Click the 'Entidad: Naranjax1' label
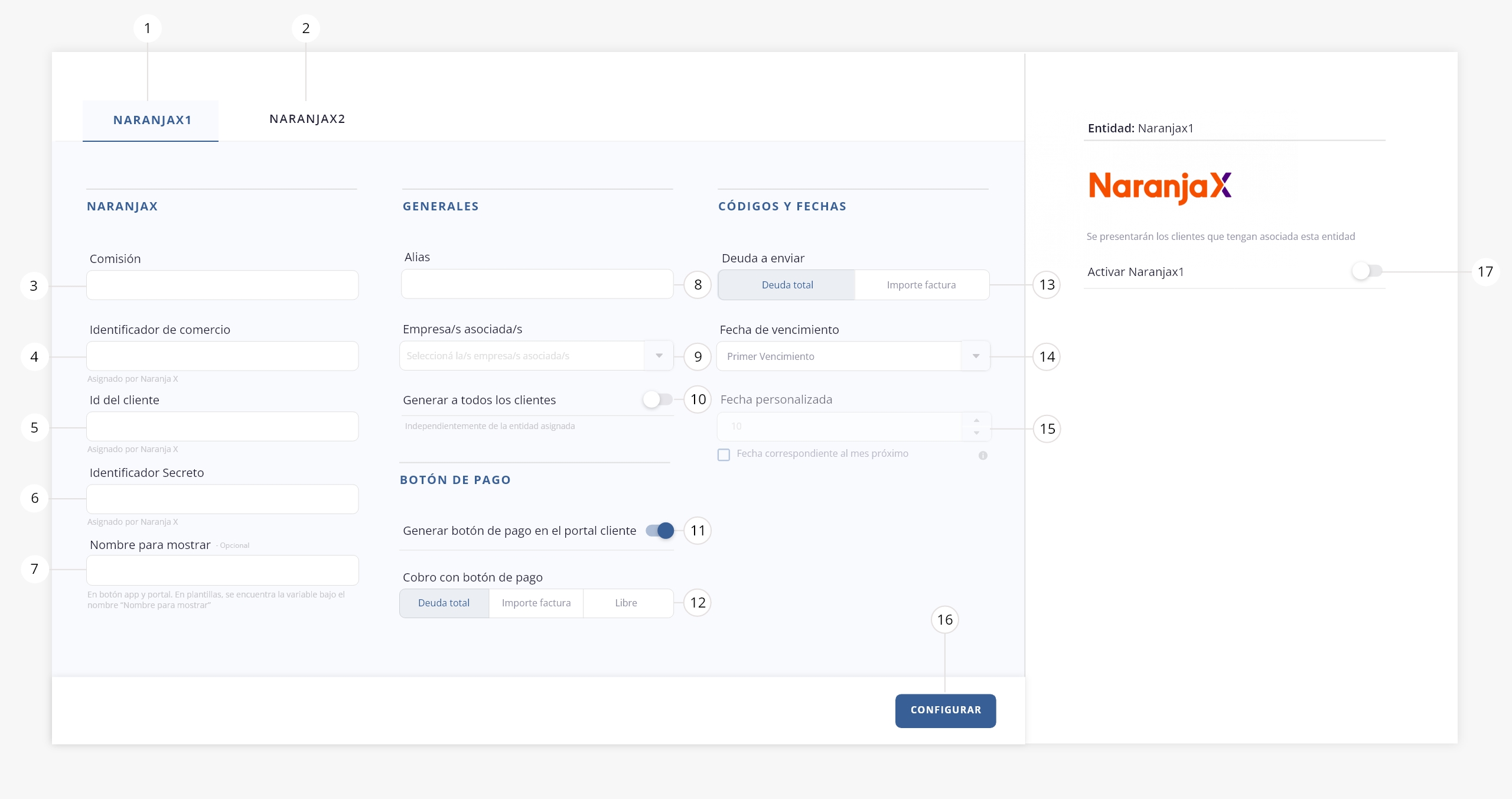Image resolution: width=1512 pixels, height=799 pixels. (1140, 128)
